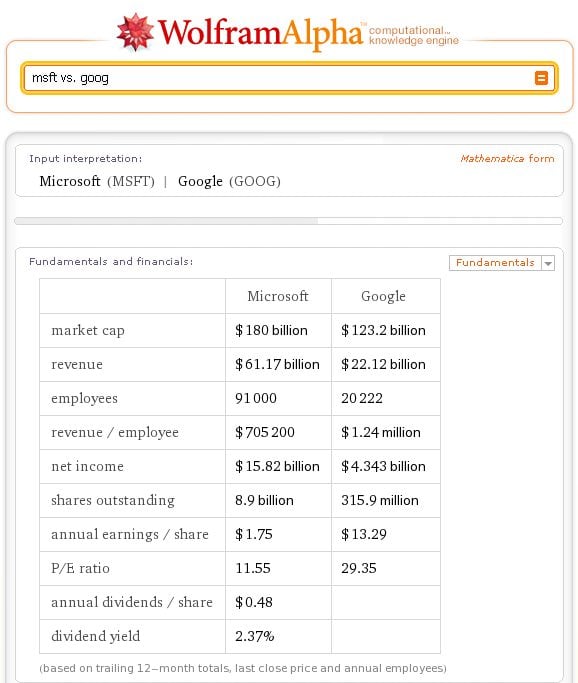Click Microsoft employees value '91 000'
Image resolution: width=578 pixels, height=683 pixels.
pos(256,398)
